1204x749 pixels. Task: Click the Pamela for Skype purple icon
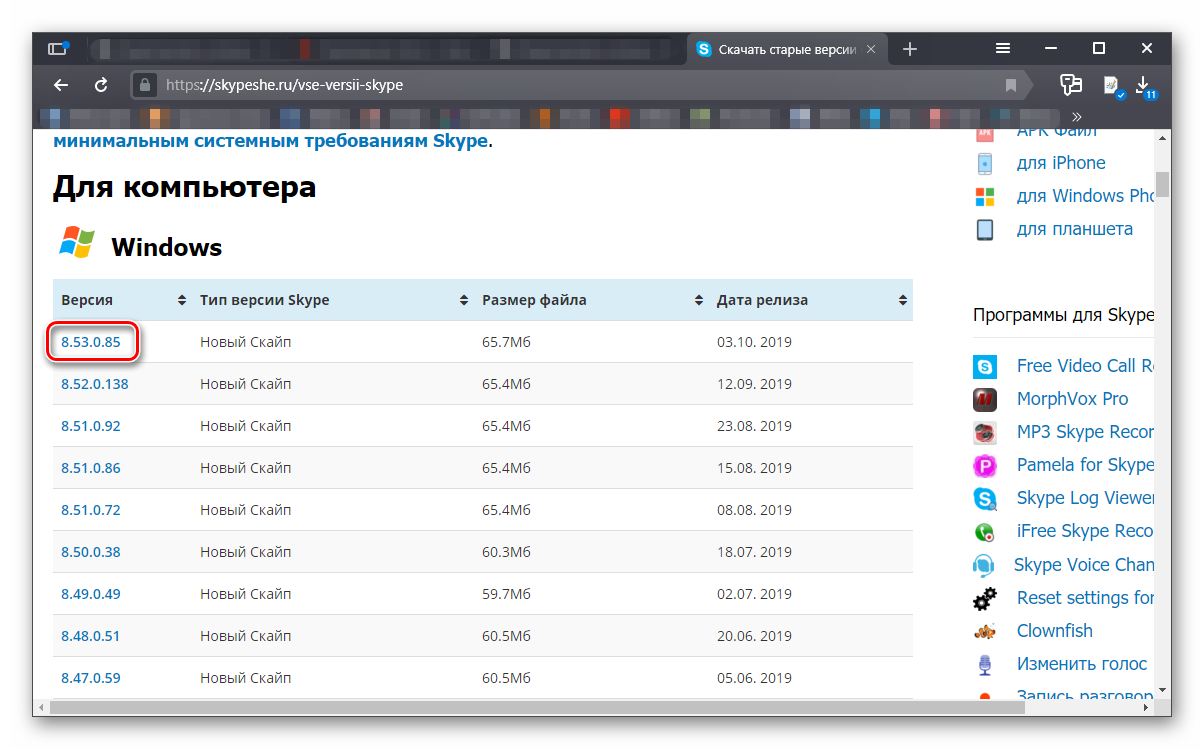(985, 465)
